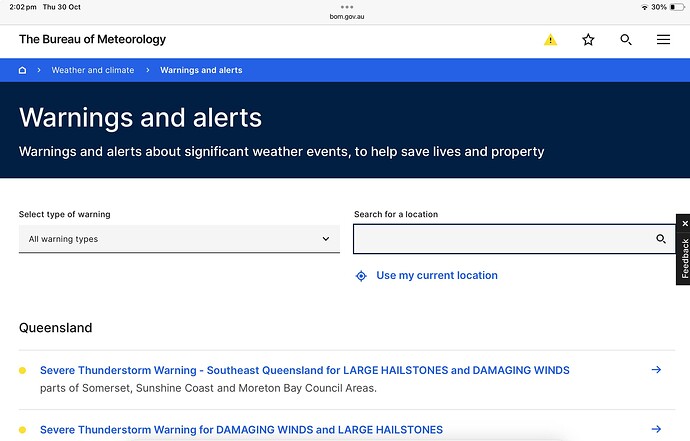Open the vertical Feedback tab
The height and width of the screenshot is (441, 690).
click(x=685, y=258)
